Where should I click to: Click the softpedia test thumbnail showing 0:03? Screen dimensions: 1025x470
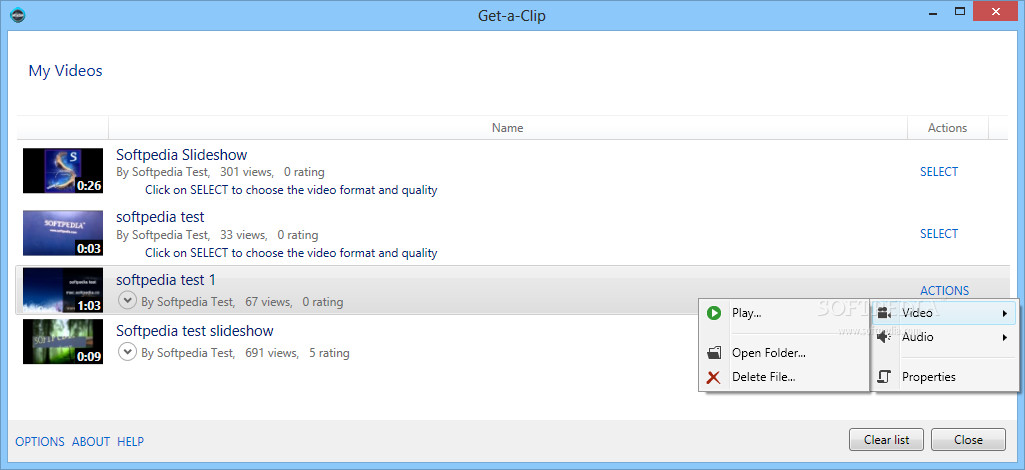[x=63, y=233]
